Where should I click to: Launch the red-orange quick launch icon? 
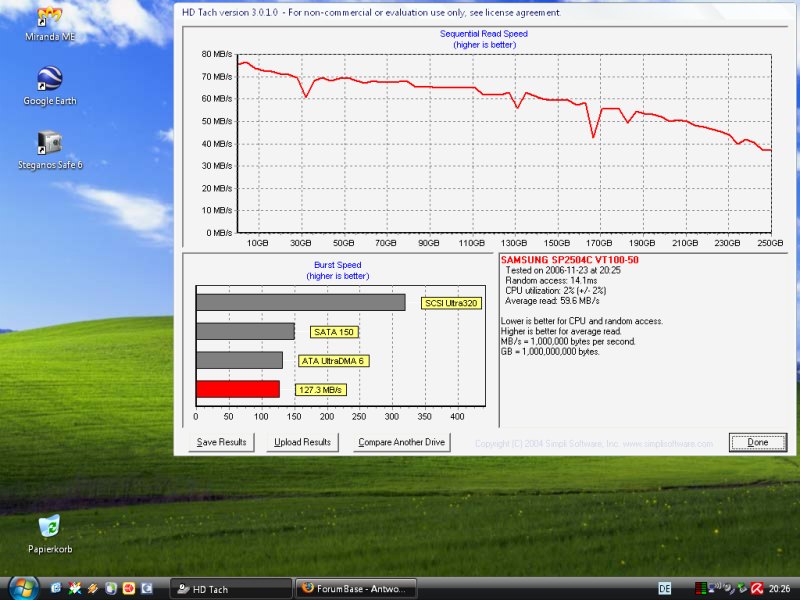point(129,588)
